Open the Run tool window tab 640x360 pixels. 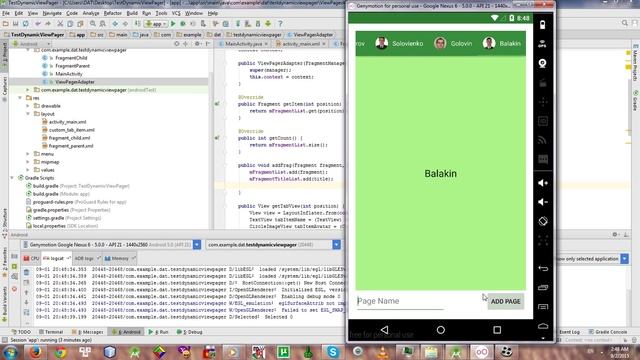(158, 332)
